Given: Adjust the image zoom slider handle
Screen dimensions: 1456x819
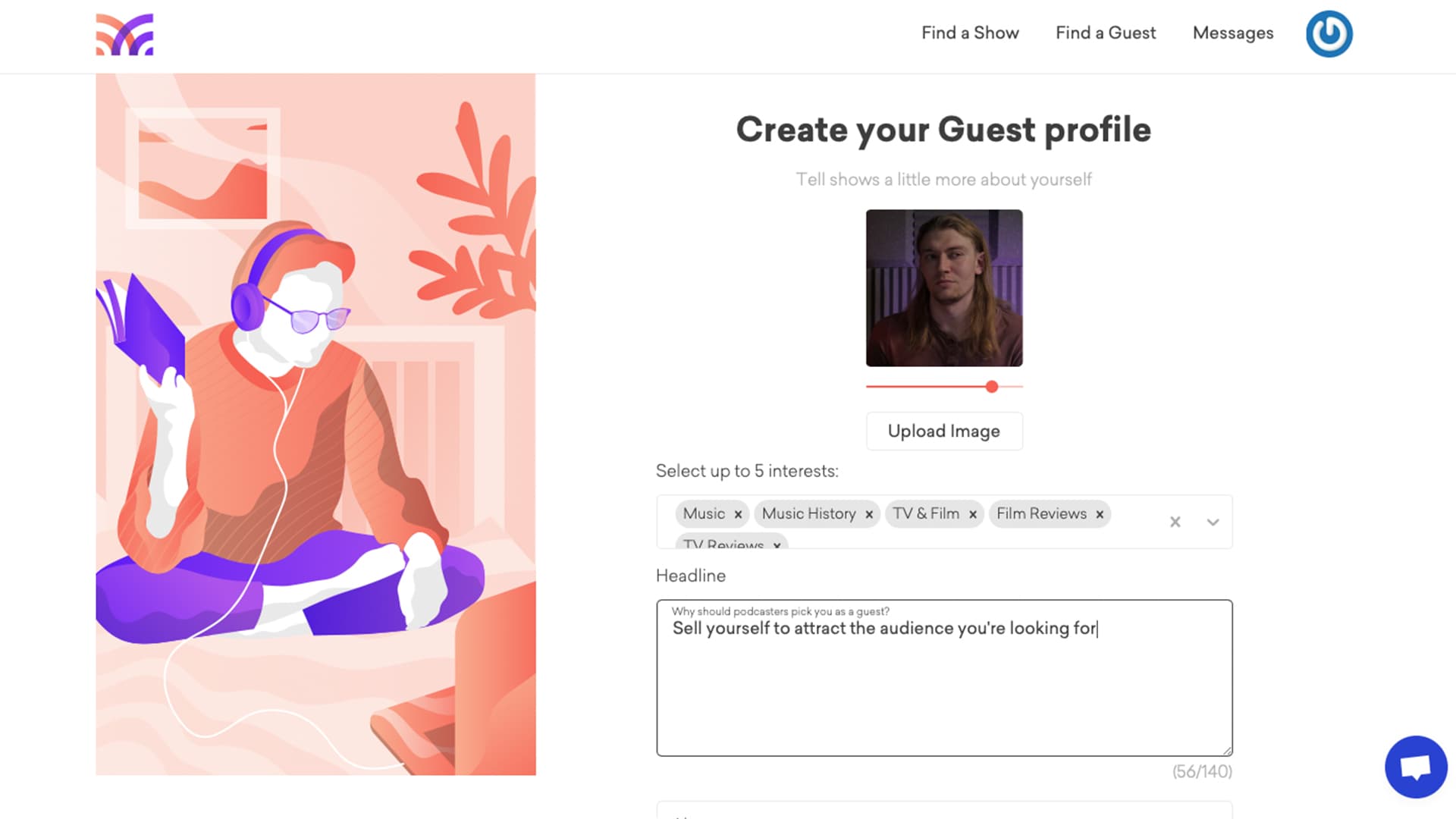Looking at the screenshot, I should (992, 387).
